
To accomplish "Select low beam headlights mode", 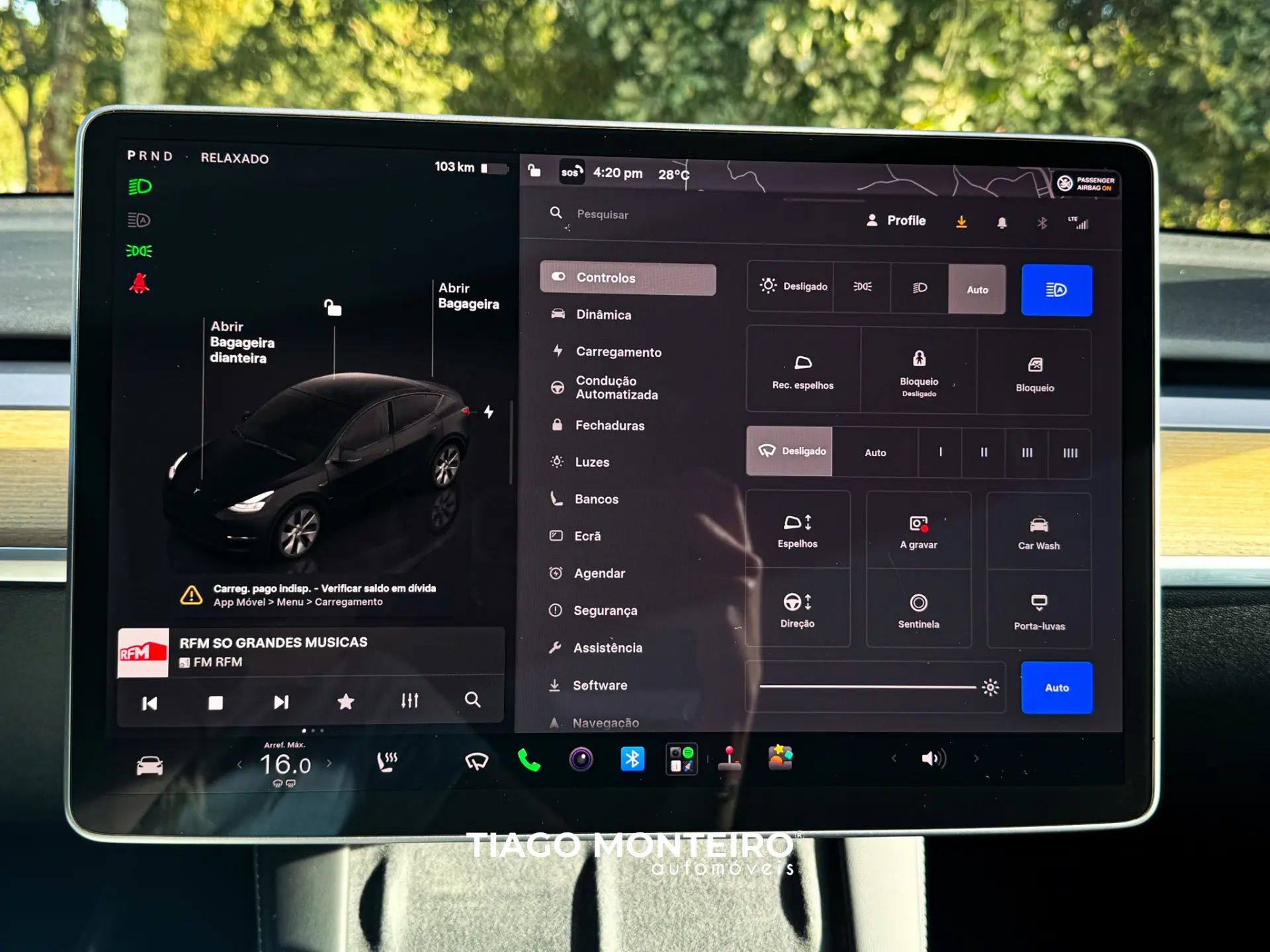I will pyautogui.click(x=919, y=288).
